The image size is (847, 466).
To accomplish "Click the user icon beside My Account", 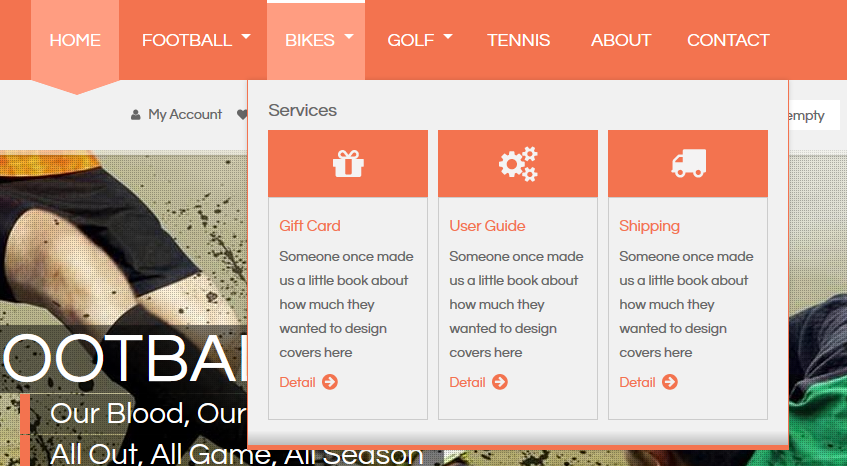I will click(135, 115).
